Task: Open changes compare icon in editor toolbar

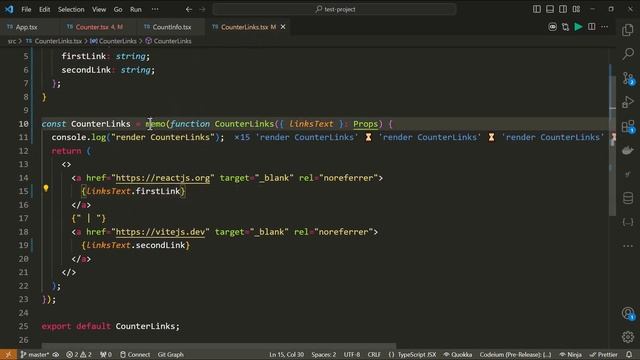Action: pyautogui.click(x=565, y=27)
